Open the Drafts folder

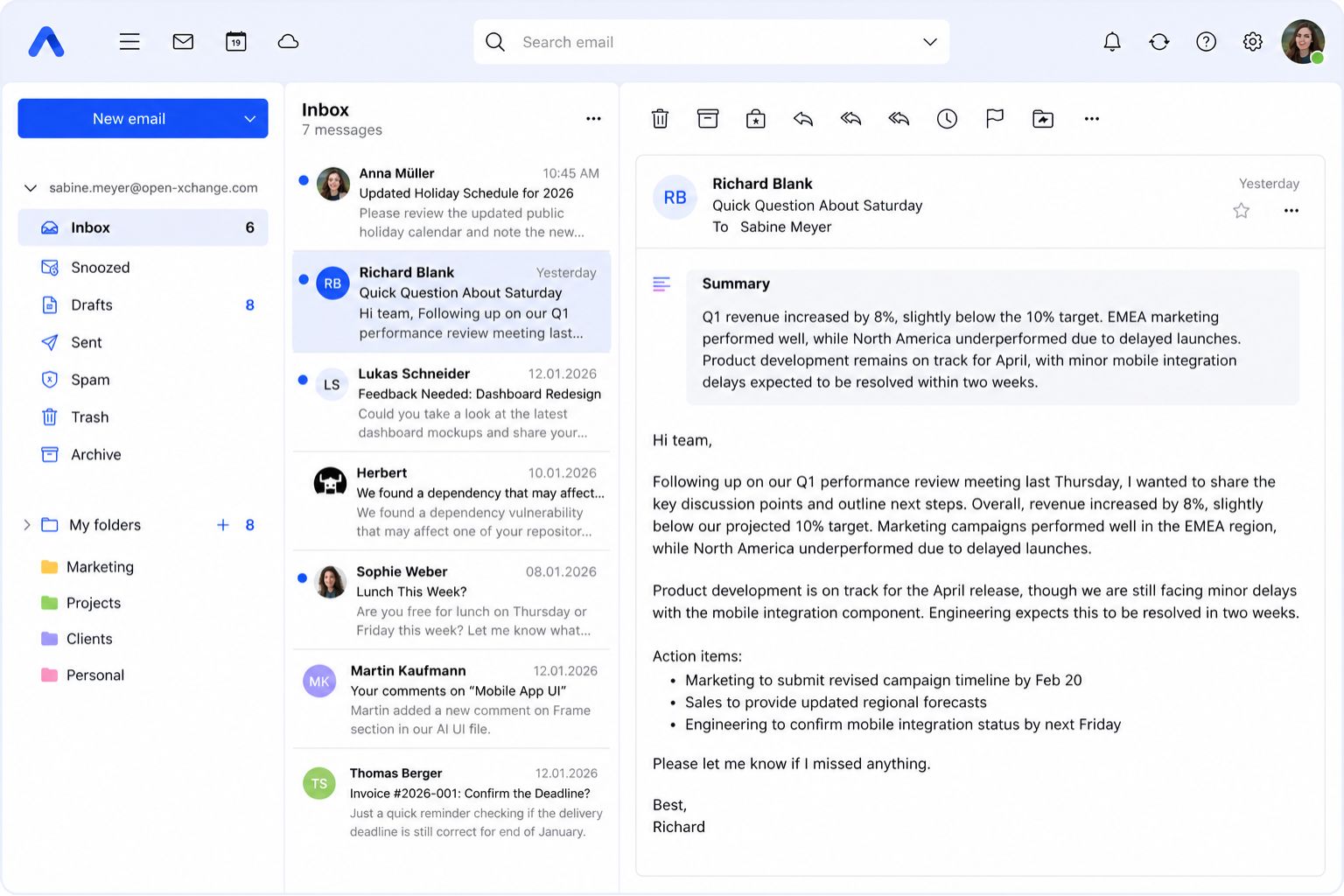click(x=92, y=305)
